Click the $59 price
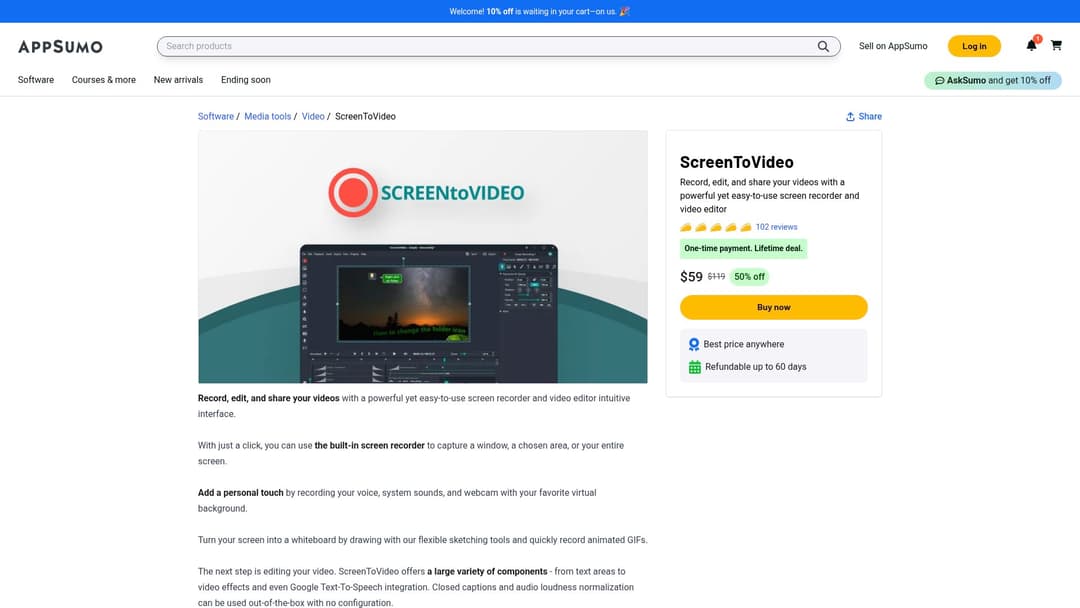 click(x=691, y=277)
